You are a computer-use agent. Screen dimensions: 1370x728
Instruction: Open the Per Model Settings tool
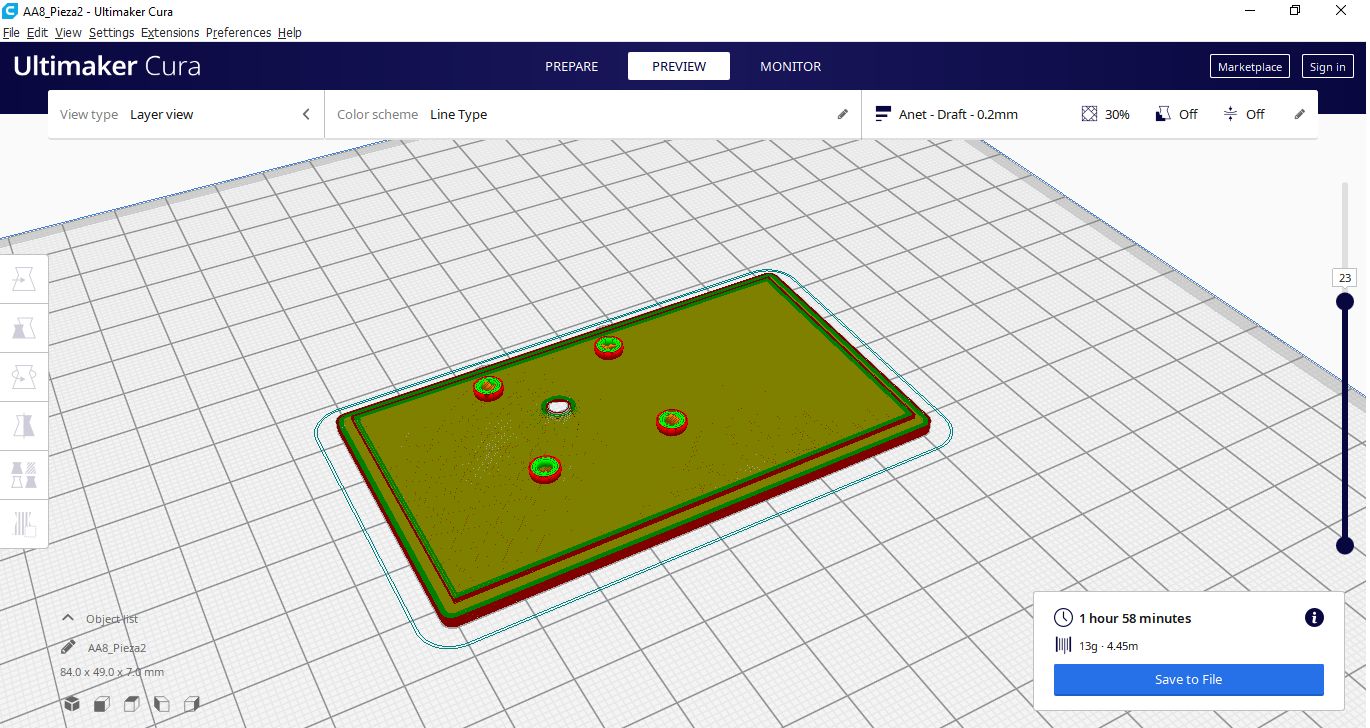coord(24,474)
